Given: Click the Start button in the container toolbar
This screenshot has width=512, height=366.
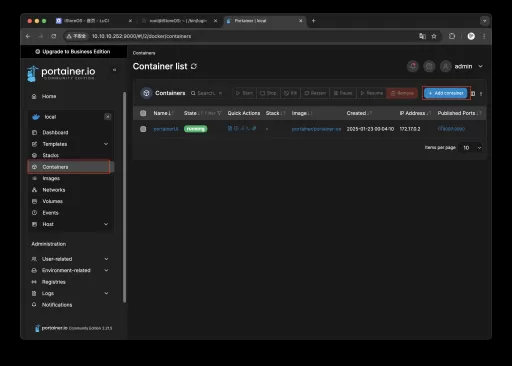Looking at the screenshot, I should 244,93.
